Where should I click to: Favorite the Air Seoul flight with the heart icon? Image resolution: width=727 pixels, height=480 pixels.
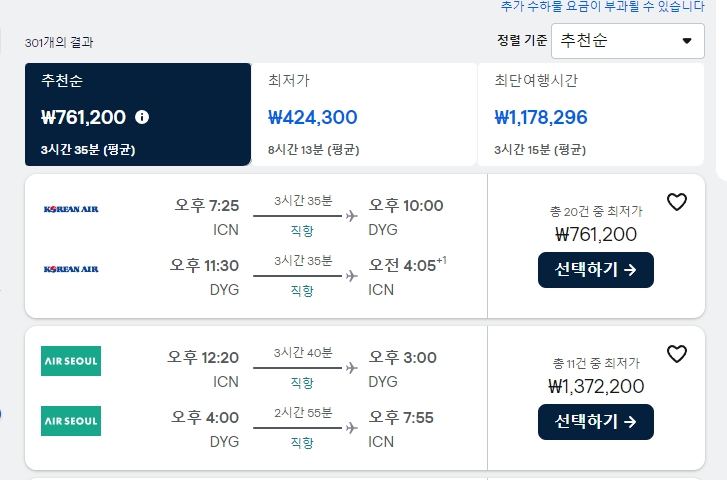(676, 354)
